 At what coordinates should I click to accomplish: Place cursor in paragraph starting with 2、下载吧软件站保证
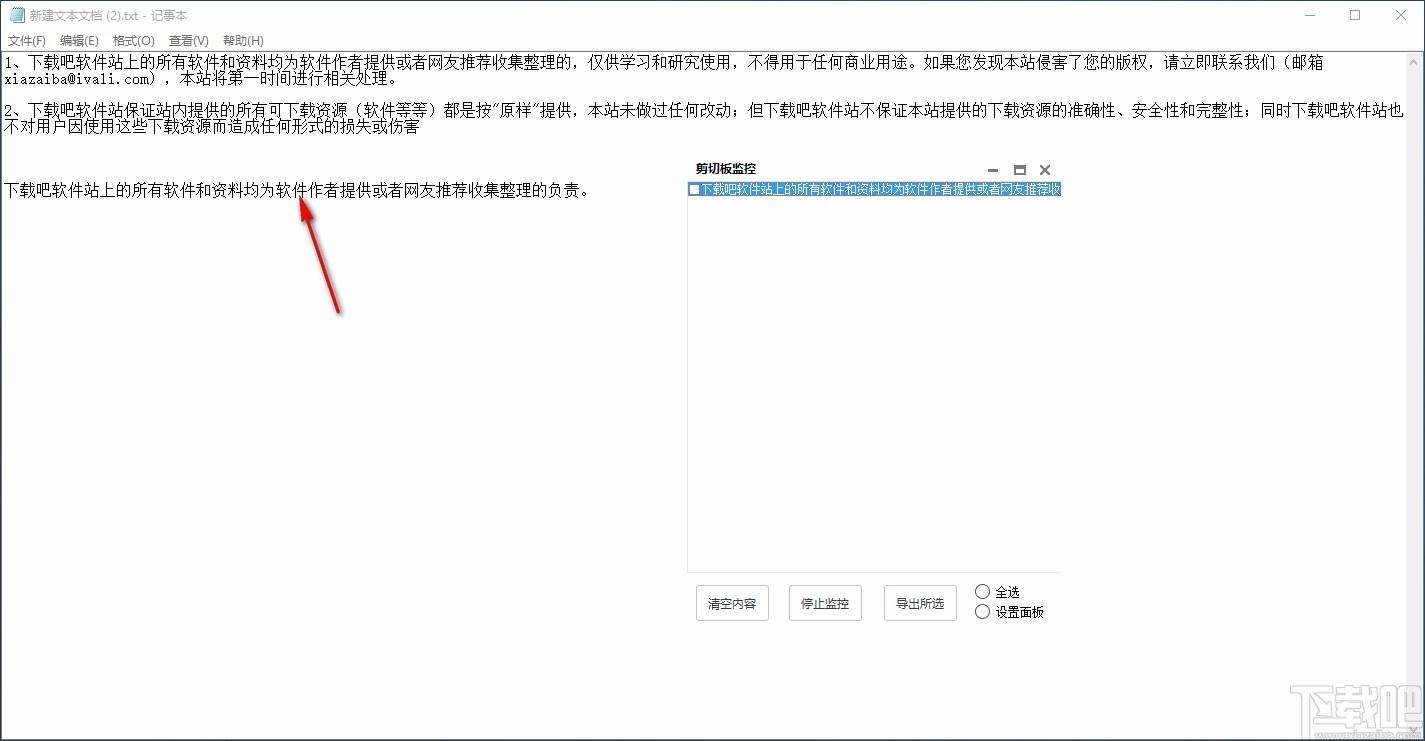click(703, 119)
